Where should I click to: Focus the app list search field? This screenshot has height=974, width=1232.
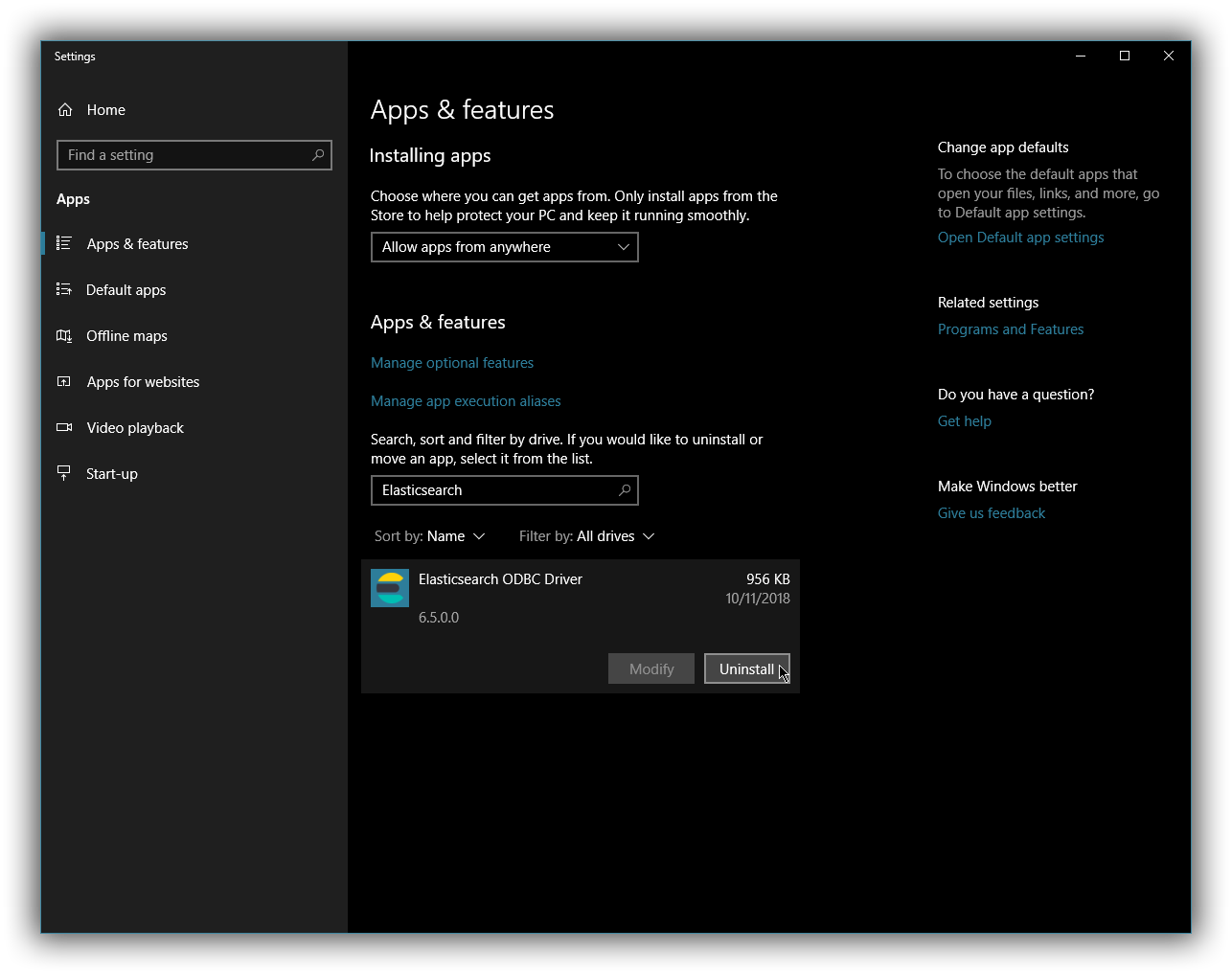(494, 490)
